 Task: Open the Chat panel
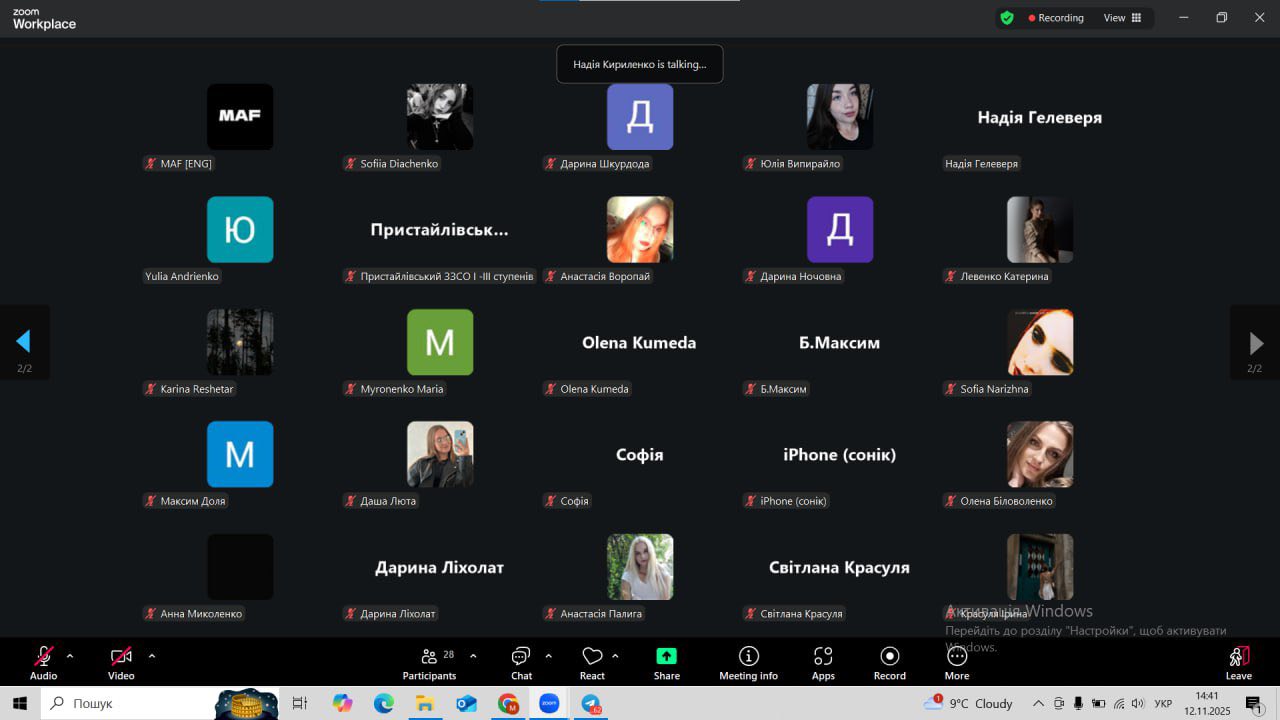click(x=521, y=663)
